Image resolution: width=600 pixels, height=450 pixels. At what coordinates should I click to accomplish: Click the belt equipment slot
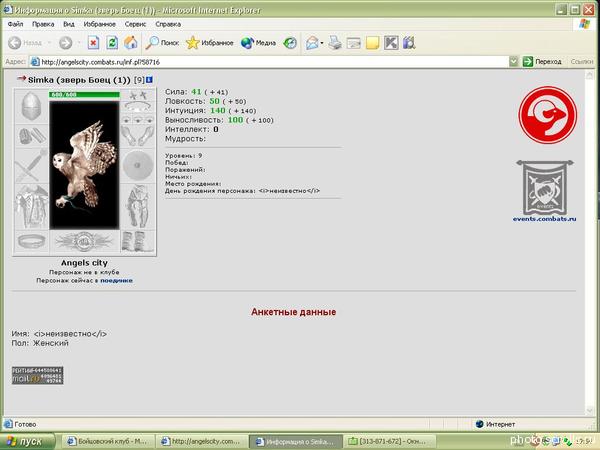[x=31, y=241]
